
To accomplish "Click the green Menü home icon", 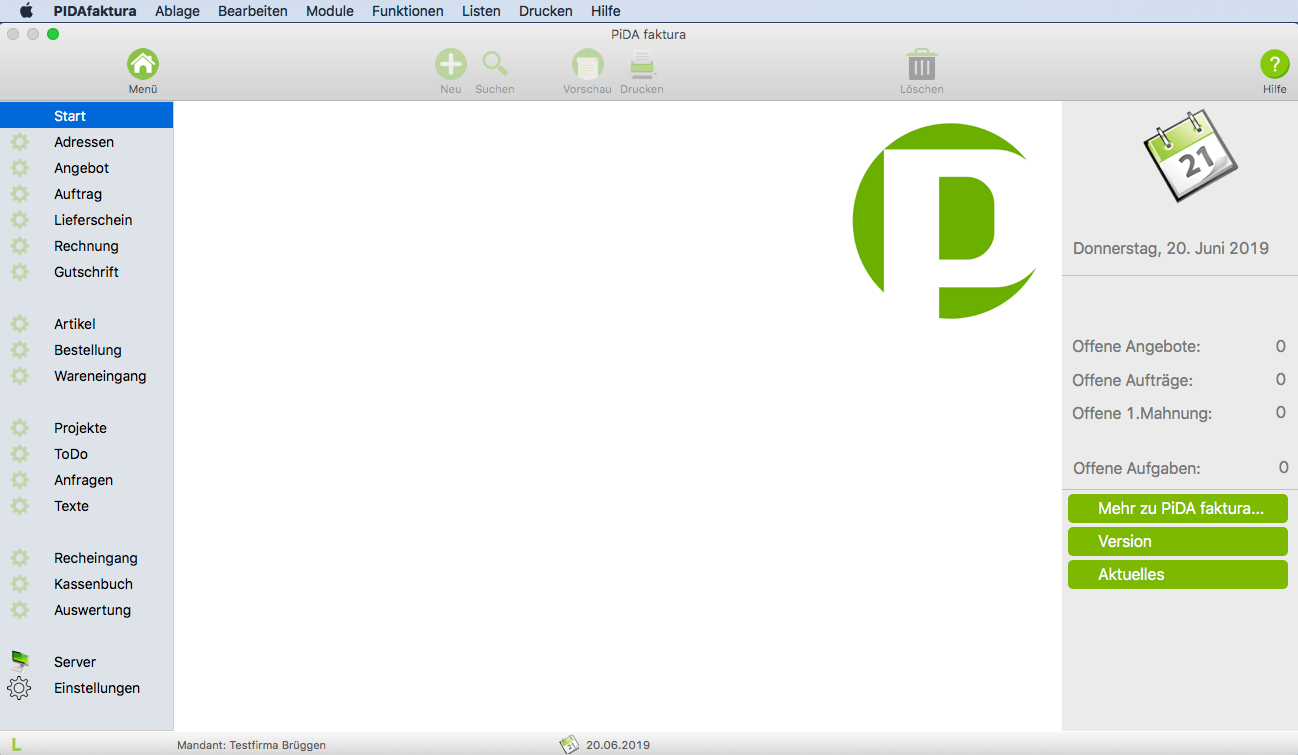I will 143,65.
